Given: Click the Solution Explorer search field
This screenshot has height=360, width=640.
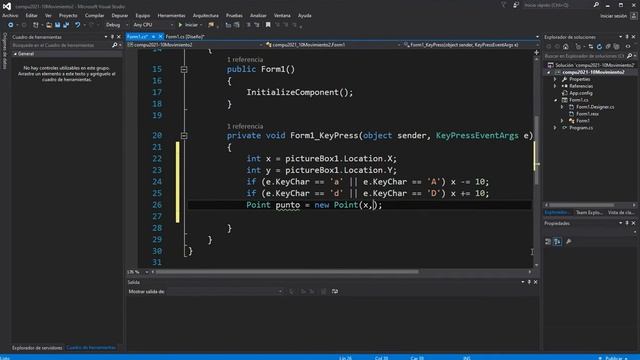Looking at the screenshot, I should tap(585, 56).
